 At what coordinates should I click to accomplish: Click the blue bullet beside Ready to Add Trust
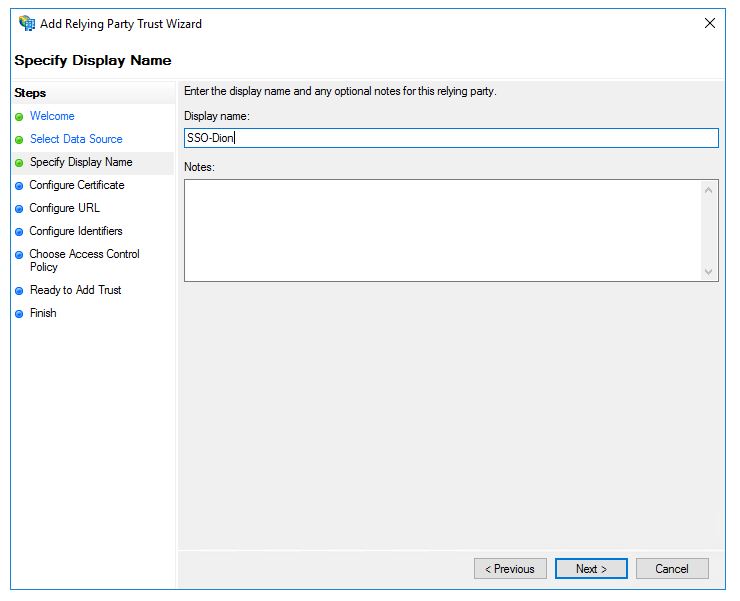tap(19, 291)
